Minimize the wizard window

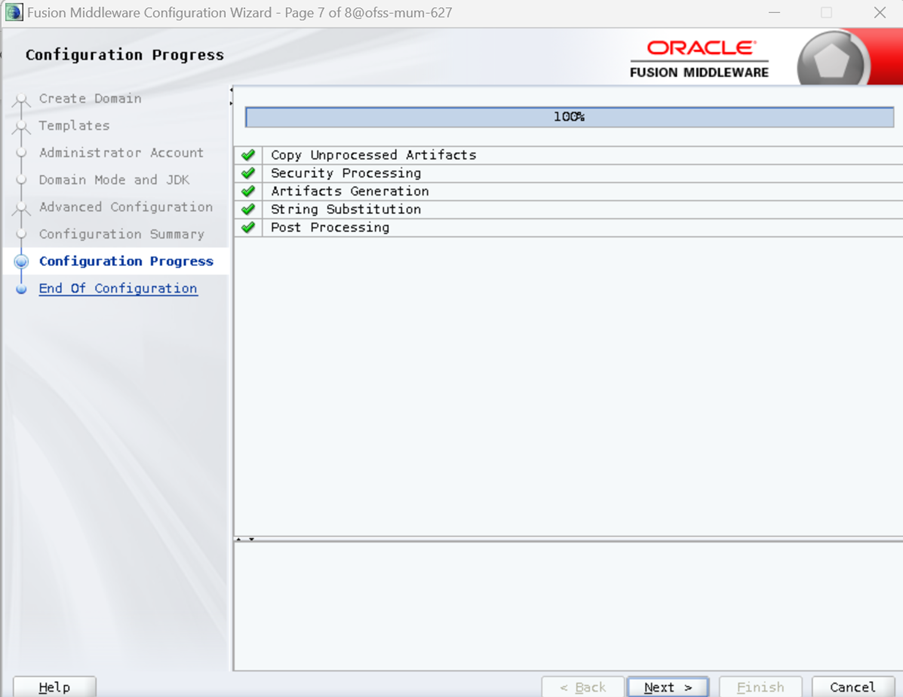[x=774, y=12]
